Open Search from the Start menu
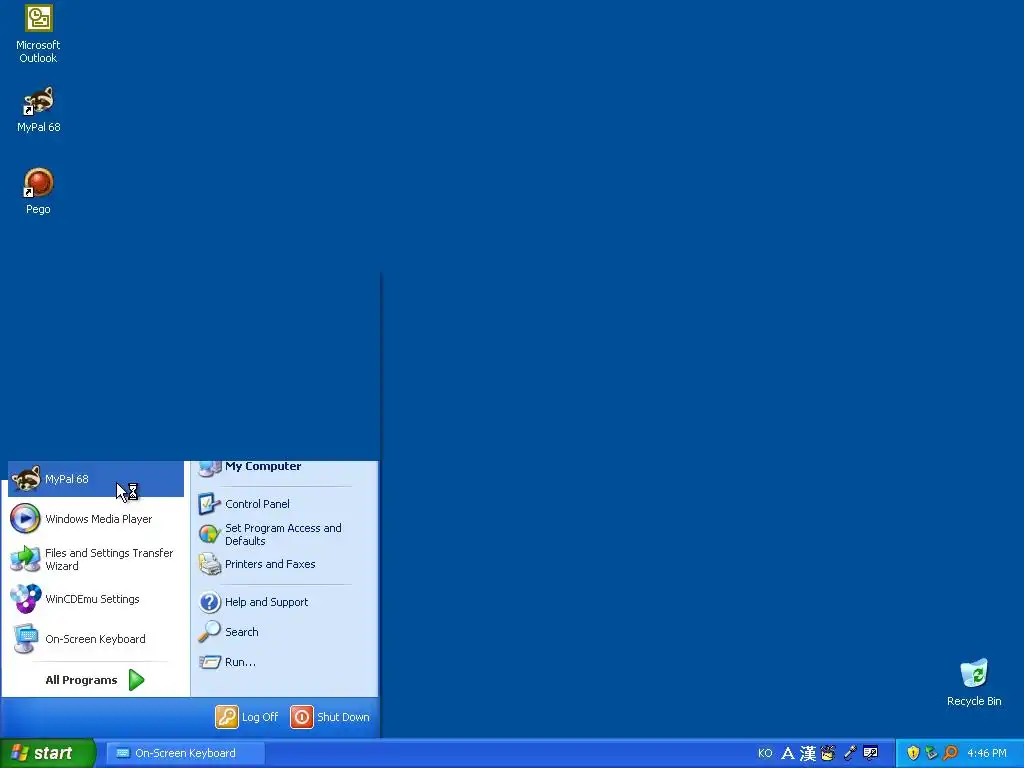Screen dimensions: 1024x768 tap(284, 632)
